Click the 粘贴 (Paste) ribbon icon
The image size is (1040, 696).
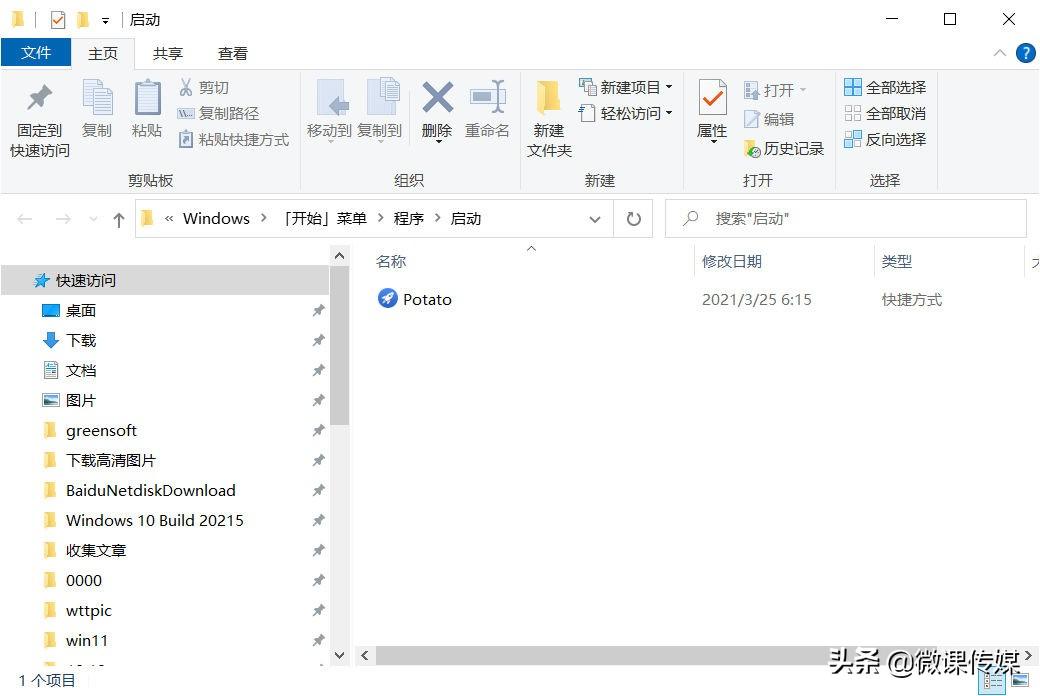pyautogui.click(x=147, y=109)
